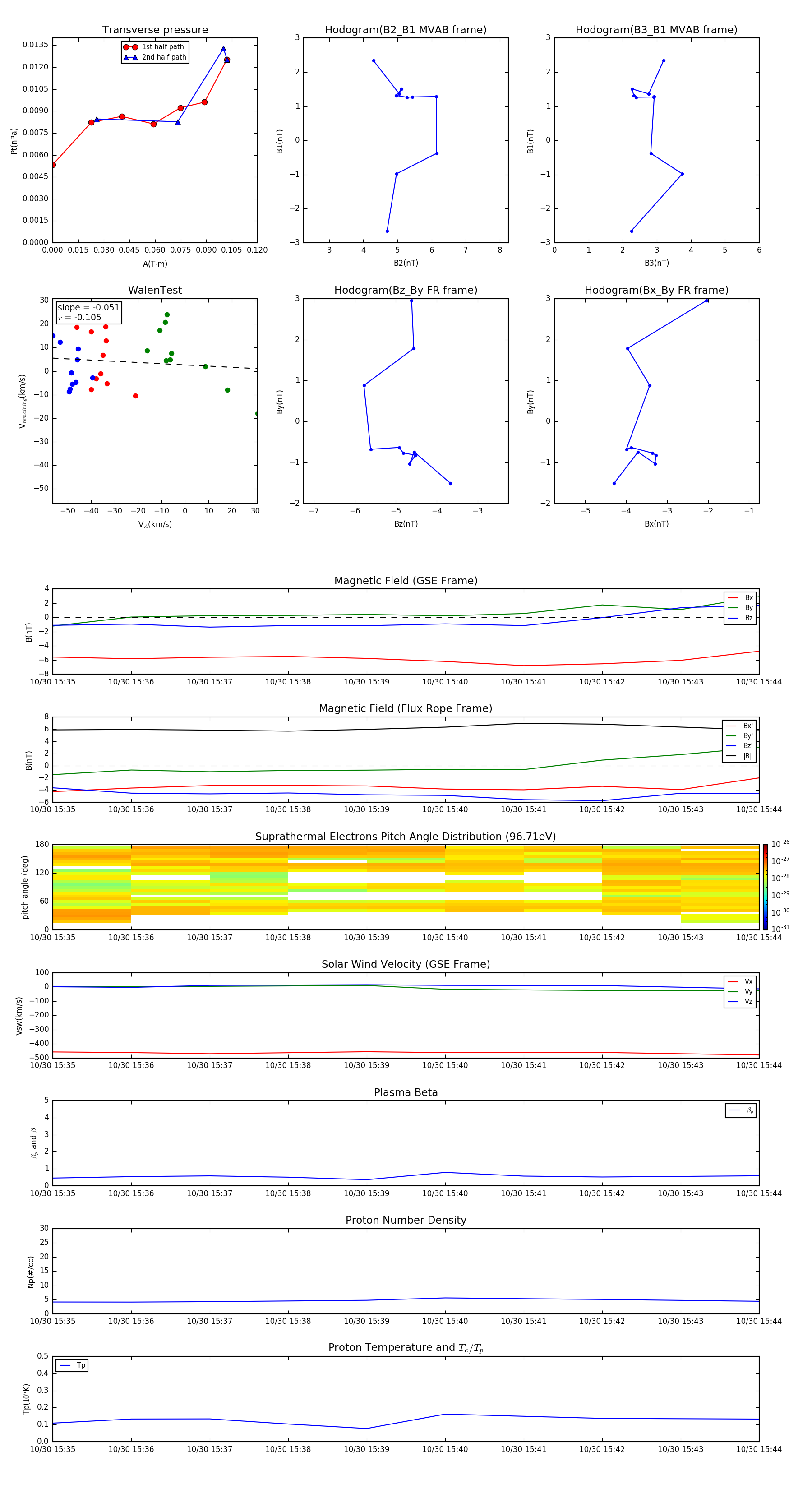Image resolution: width=812 pixels, height=1489 pixels.
Task: Click the pitch angle colorbar
Action: pos(765,887)
